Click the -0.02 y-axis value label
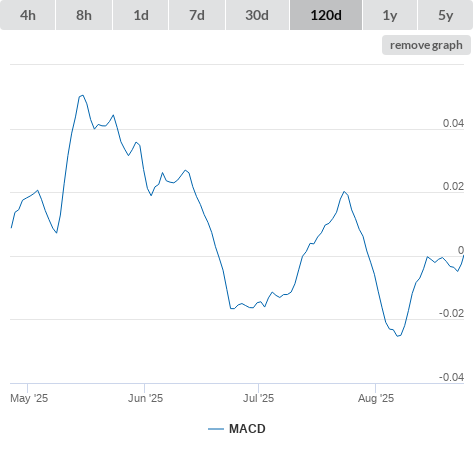This screenshot has height=455, width=474. click(x=451, y=313)
